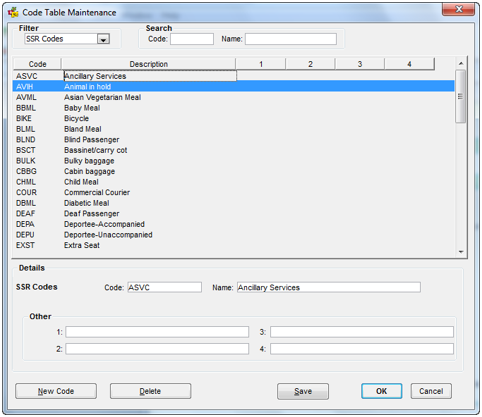The width and height of the screenshot is (482, 417).
Task: Select the CHML Child Meal row
Action: pyautogui.click(x=234, y=182)
